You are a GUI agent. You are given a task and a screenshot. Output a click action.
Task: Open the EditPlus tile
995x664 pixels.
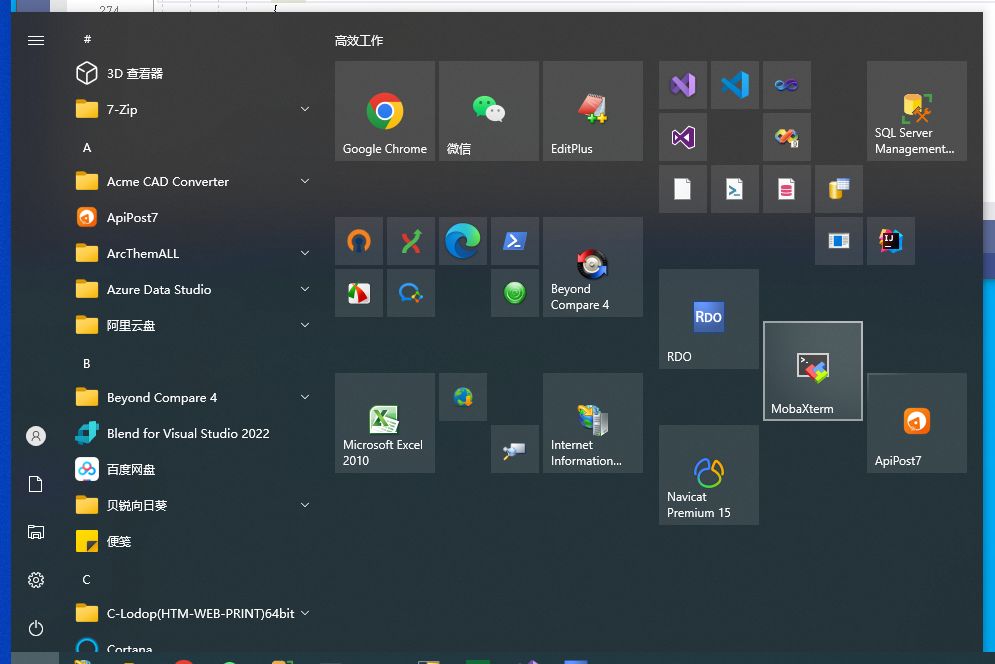(x=593, y=111)
